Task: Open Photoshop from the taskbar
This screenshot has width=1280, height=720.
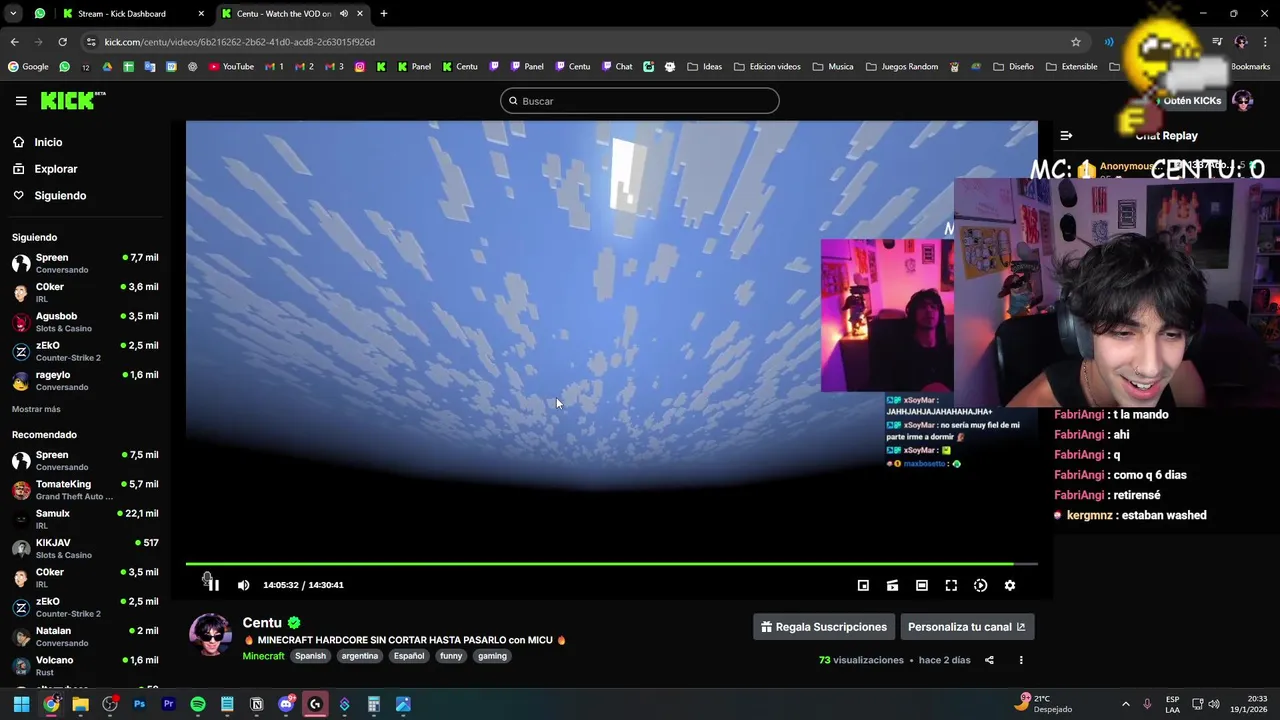Action: (139, 704)
